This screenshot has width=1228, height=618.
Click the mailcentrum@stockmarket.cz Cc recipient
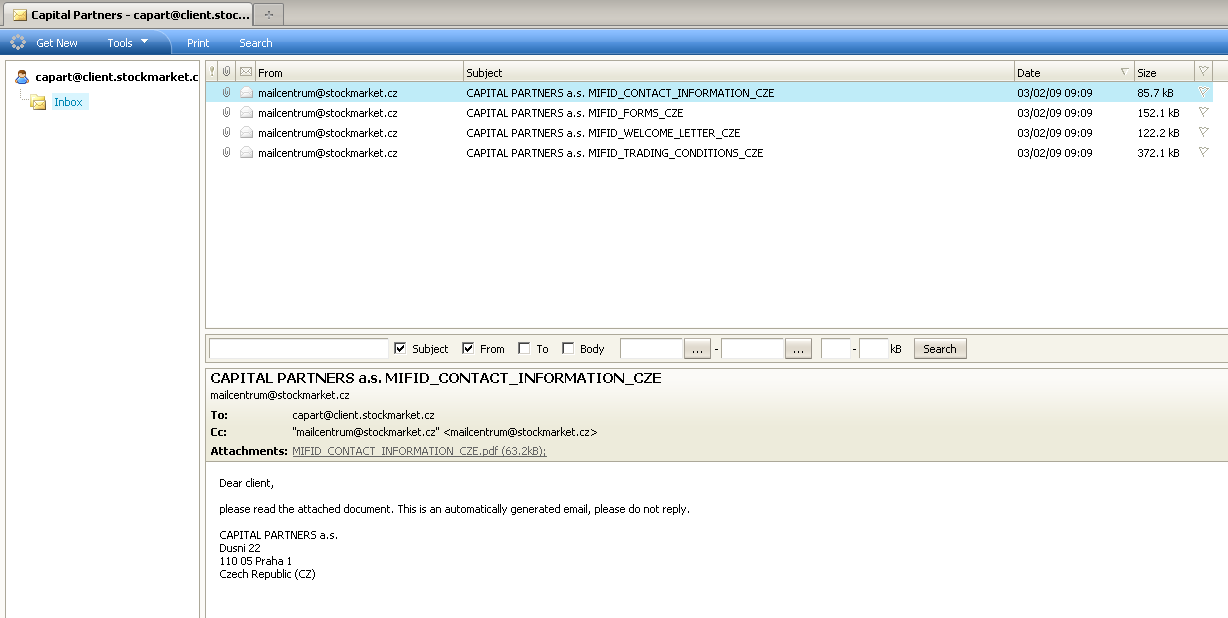(444, 432)
